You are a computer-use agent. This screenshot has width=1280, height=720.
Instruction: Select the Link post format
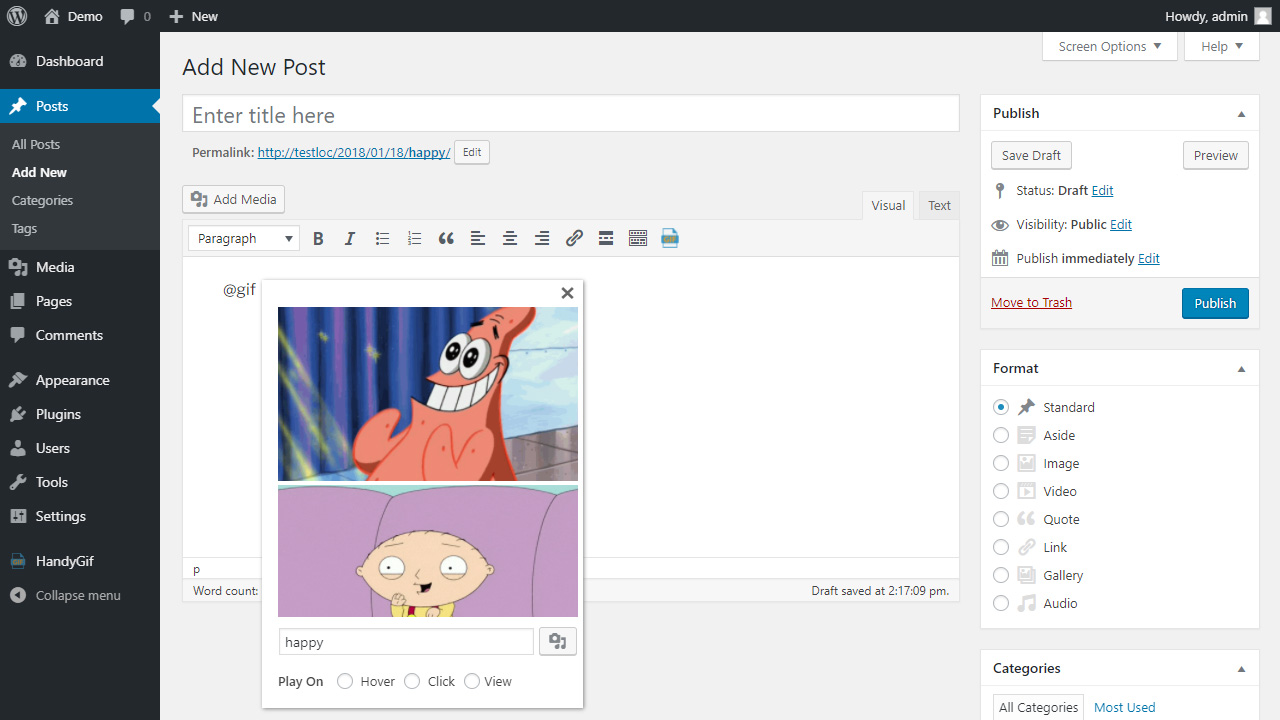(1001, 547)
